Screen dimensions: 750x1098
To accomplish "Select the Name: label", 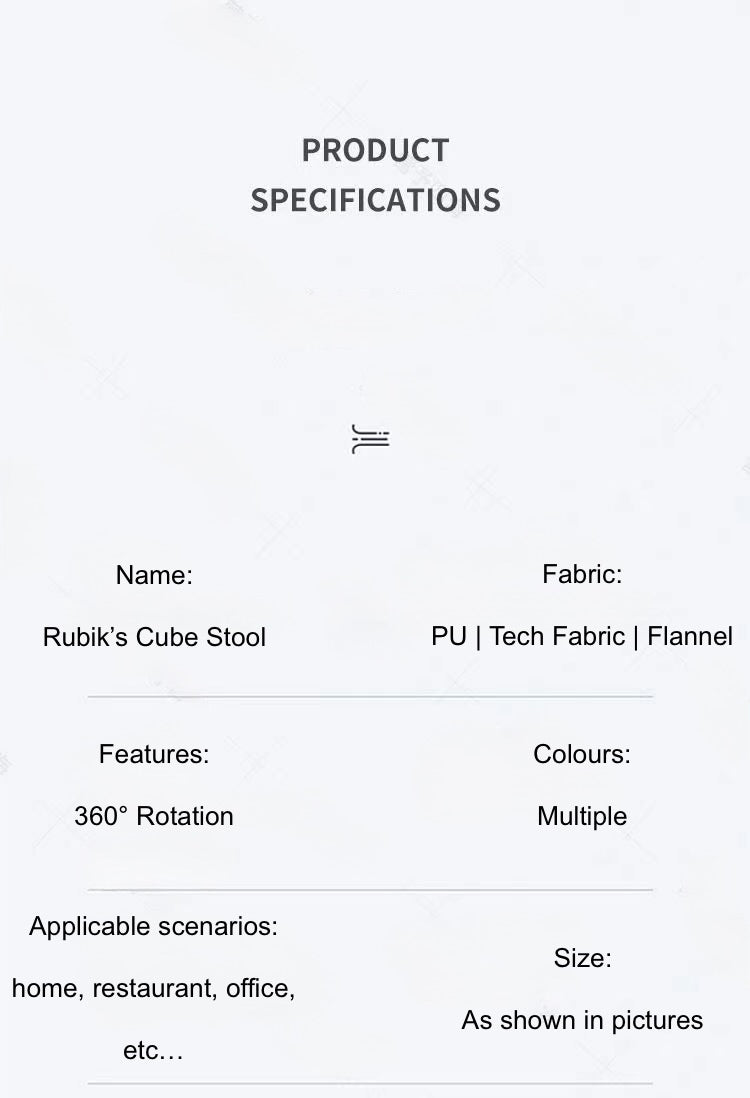I will (154, 575).
